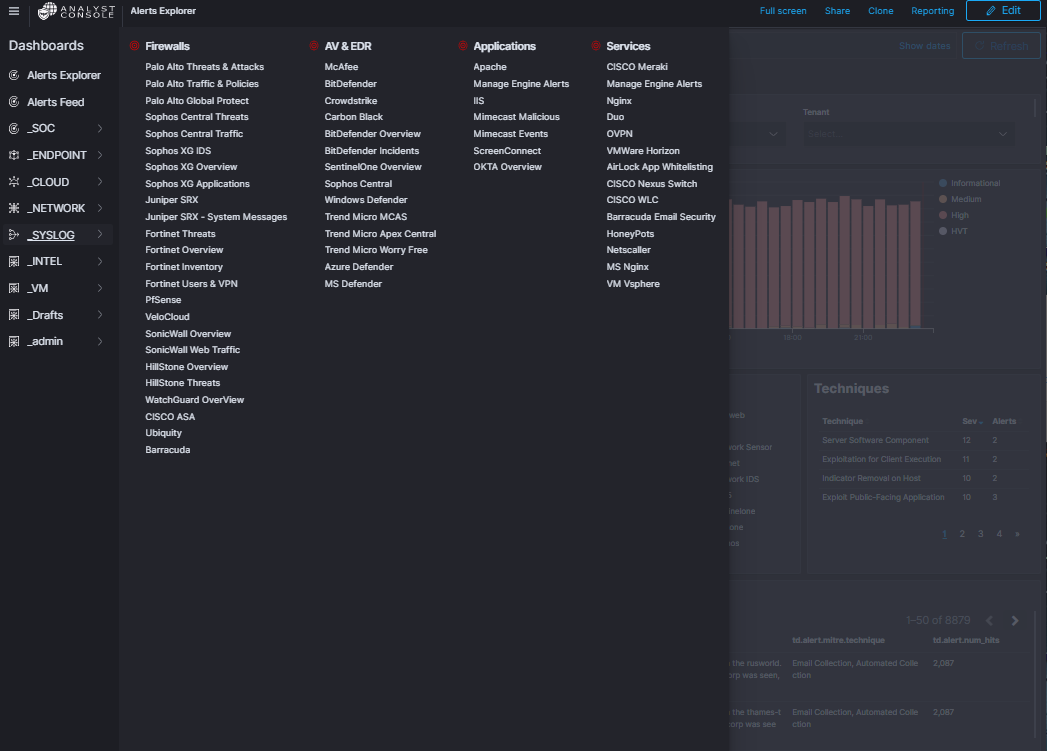Expand the _SOC submenu chevron
Image resolution: width=1047 pixels, height=751 pixels.
100,128
